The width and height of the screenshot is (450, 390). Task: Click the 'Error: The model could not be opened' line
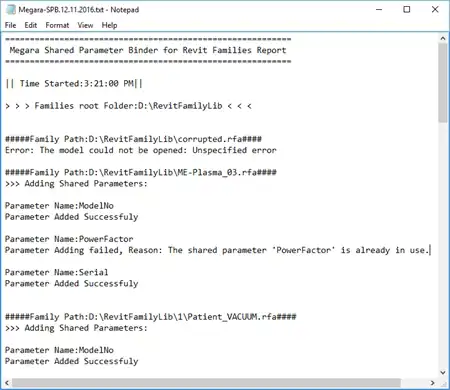(x=141, y=150)
